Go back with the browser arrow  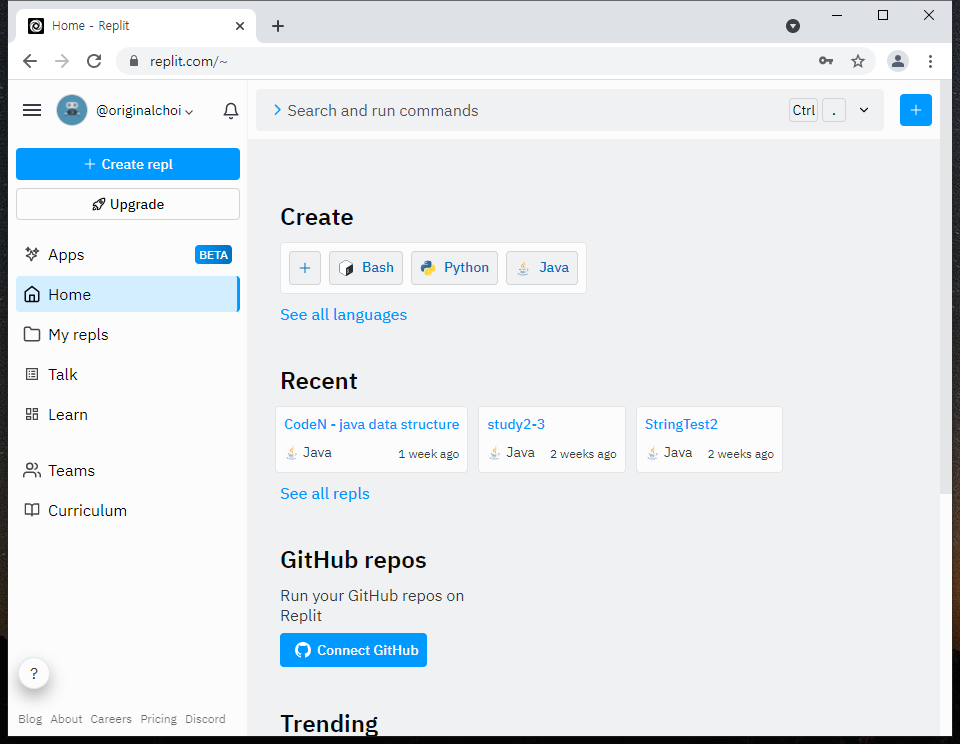tap(30, 61)
